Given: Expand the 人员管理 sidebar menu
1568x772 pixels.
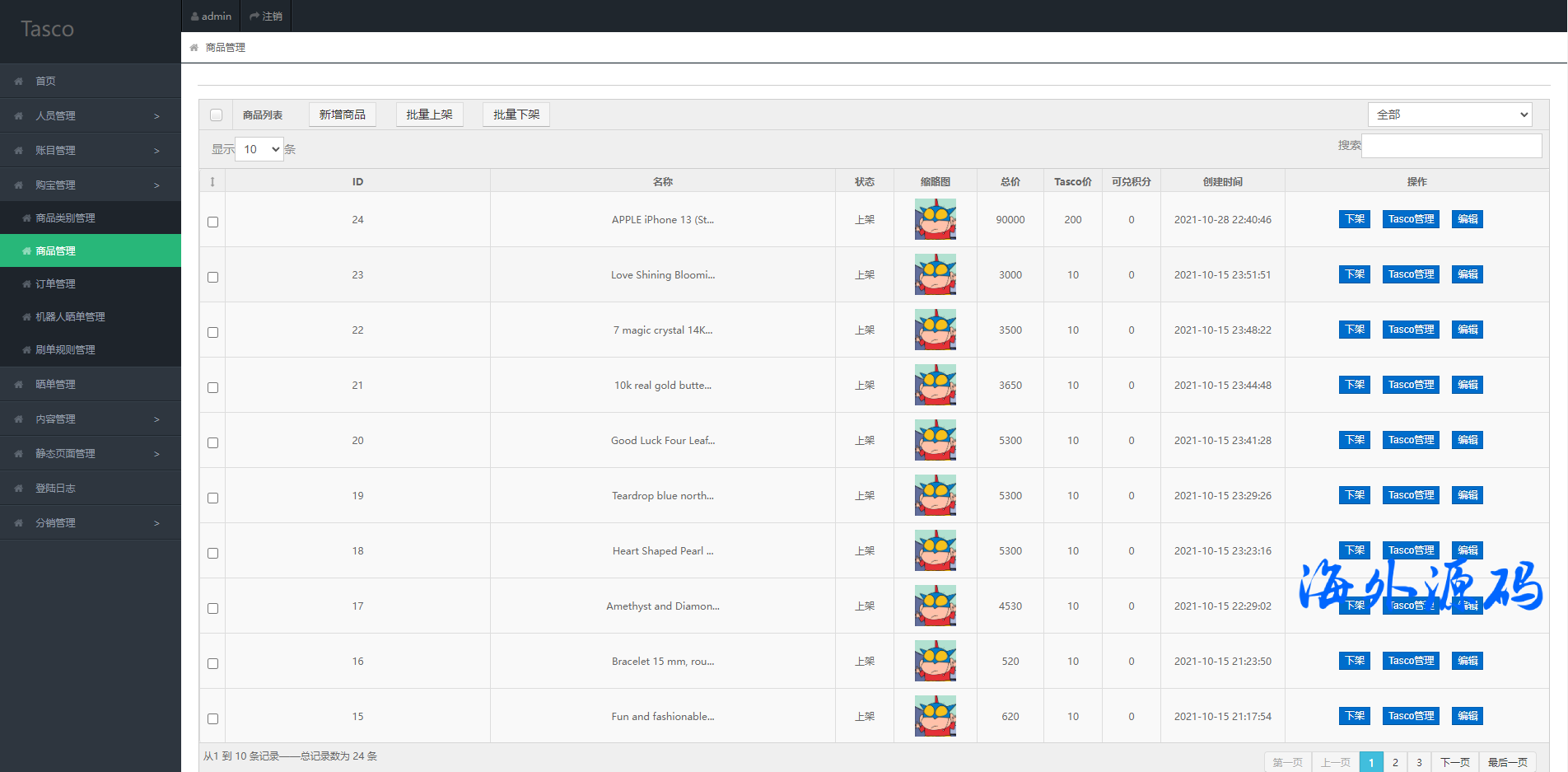Looking at the screenshot, I should [91, 116].
